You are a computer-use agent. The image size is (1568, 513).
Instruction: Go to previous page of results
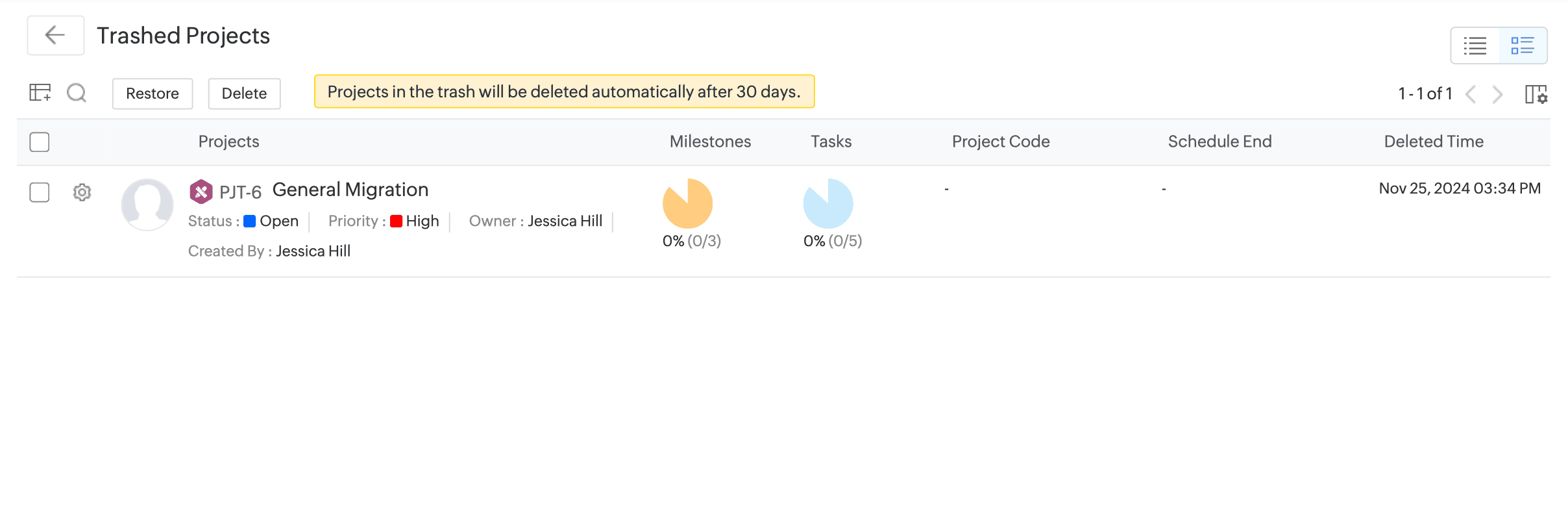(1471, 94)
